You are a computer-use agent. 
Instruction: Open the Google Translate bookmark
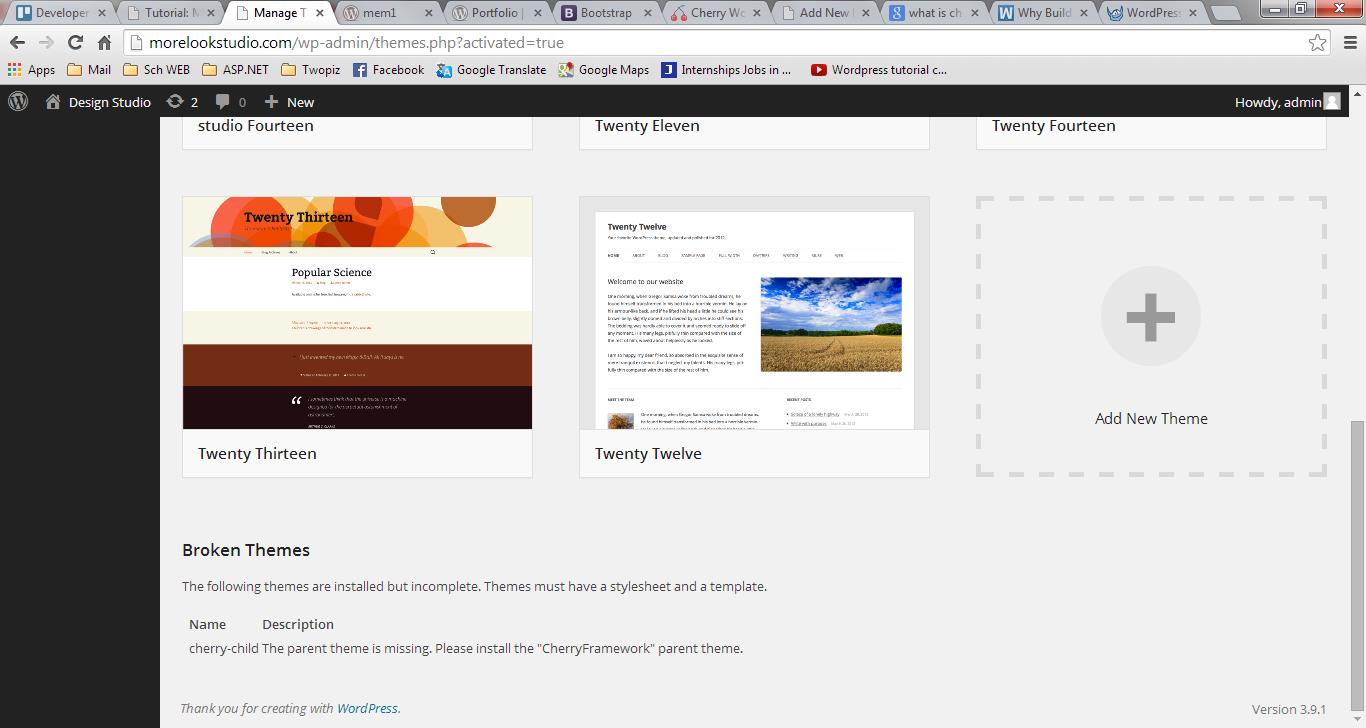[x=491, y=70]
